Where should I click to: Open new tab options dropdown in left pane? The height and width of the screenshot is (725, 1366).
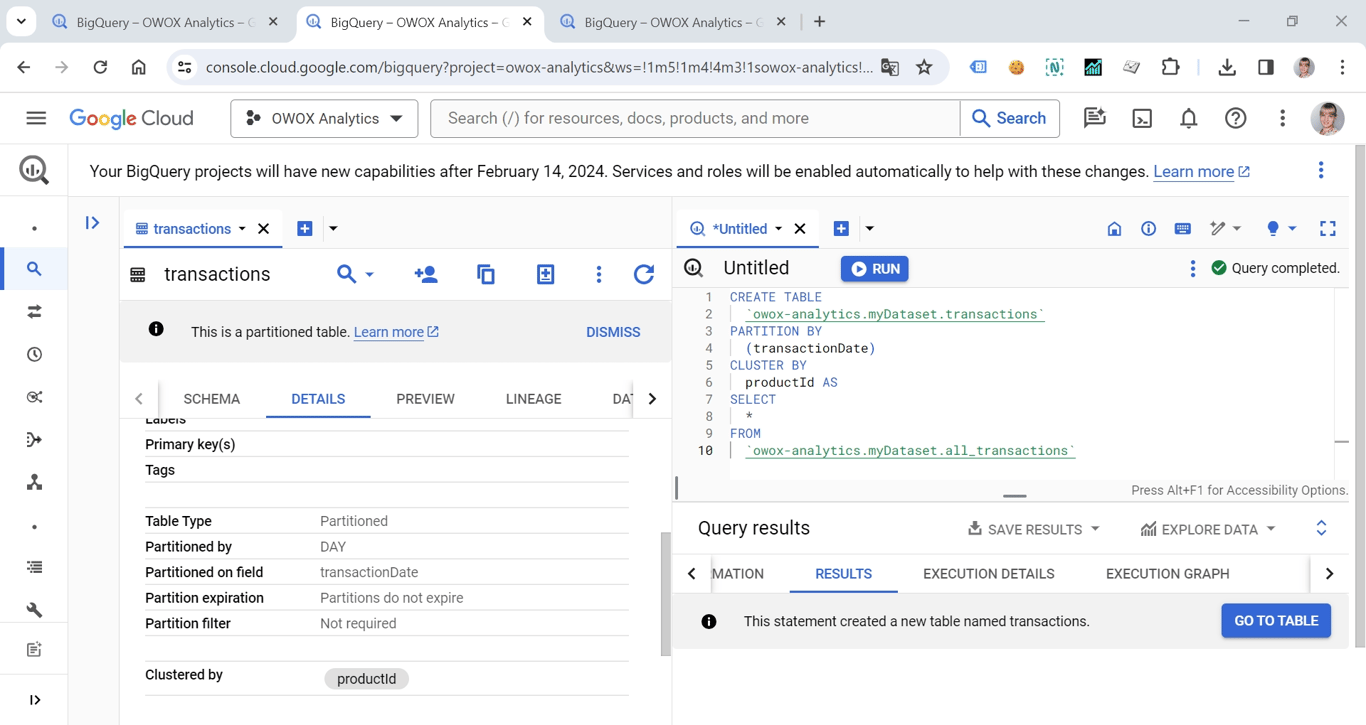tap(333, 229)
